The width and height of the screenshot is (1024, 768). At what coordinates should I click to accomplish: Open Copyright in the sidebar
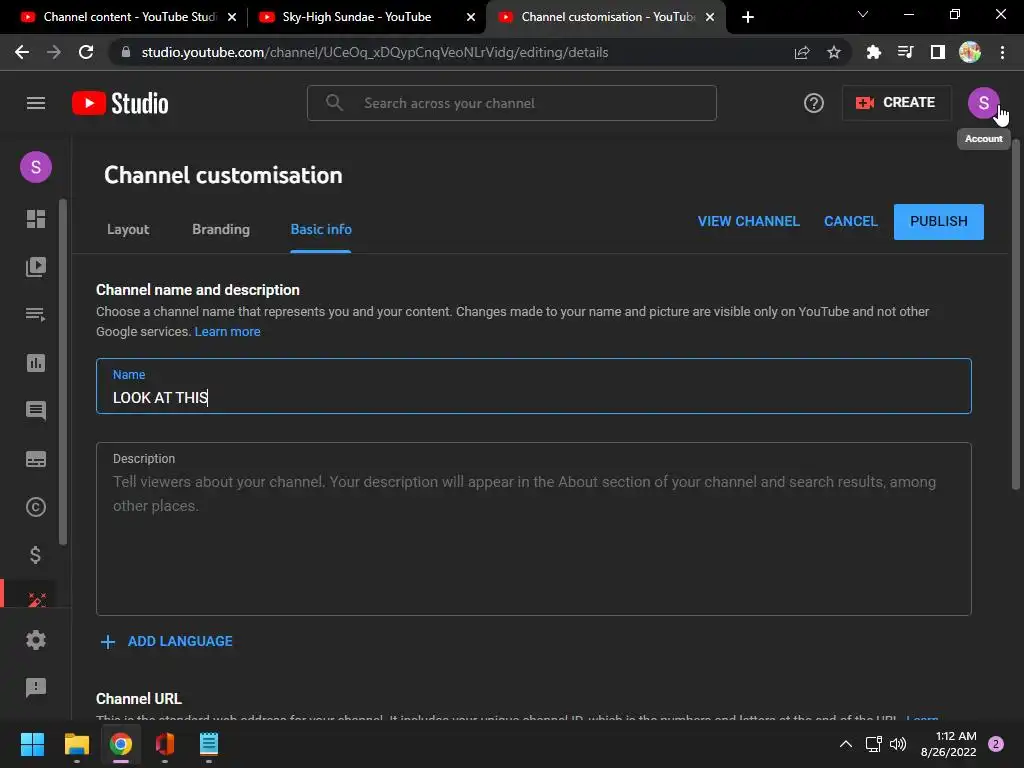coord(36,507)
